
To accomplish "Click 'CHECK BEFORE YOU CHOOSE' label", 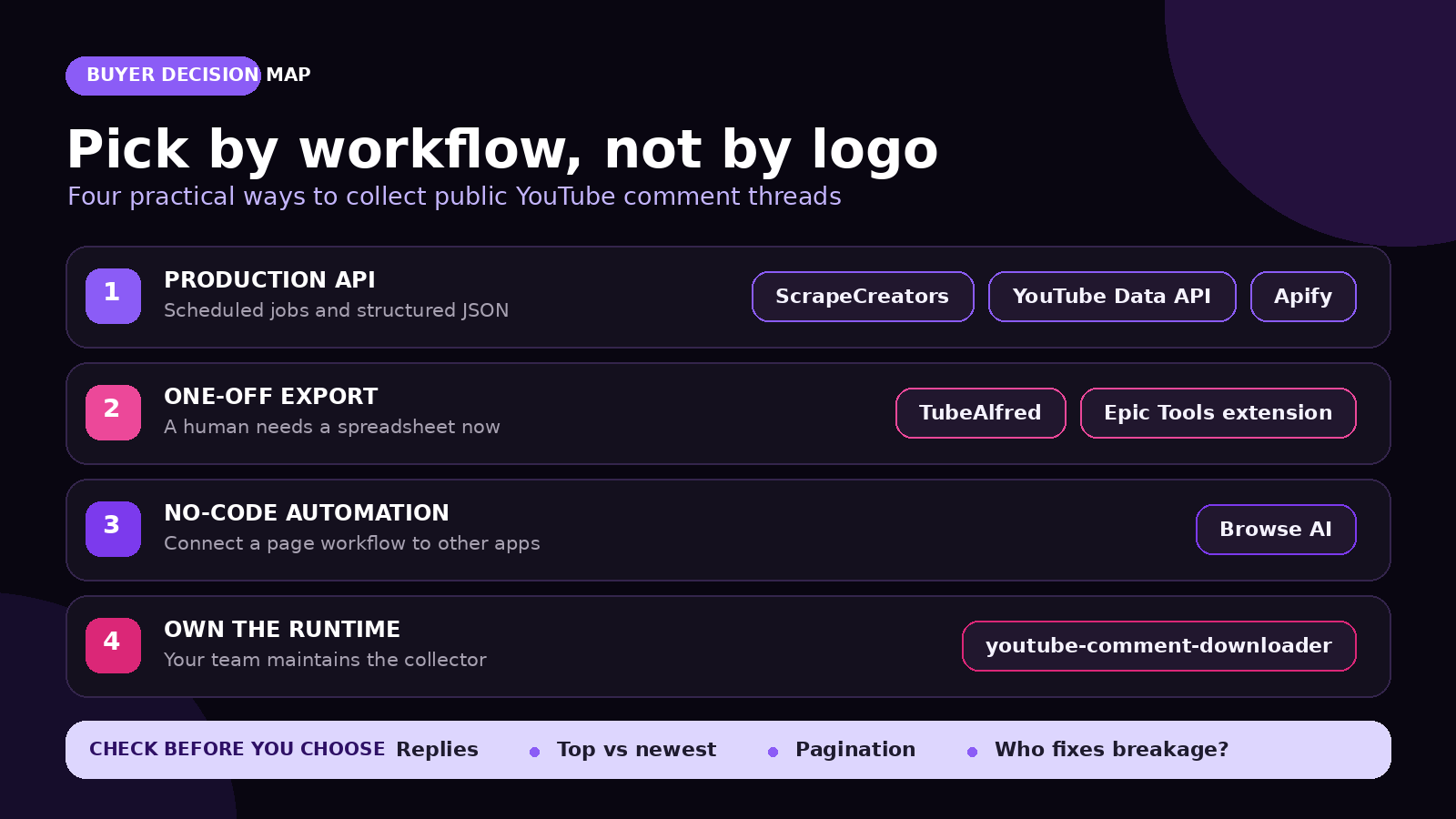I will 237,749.
